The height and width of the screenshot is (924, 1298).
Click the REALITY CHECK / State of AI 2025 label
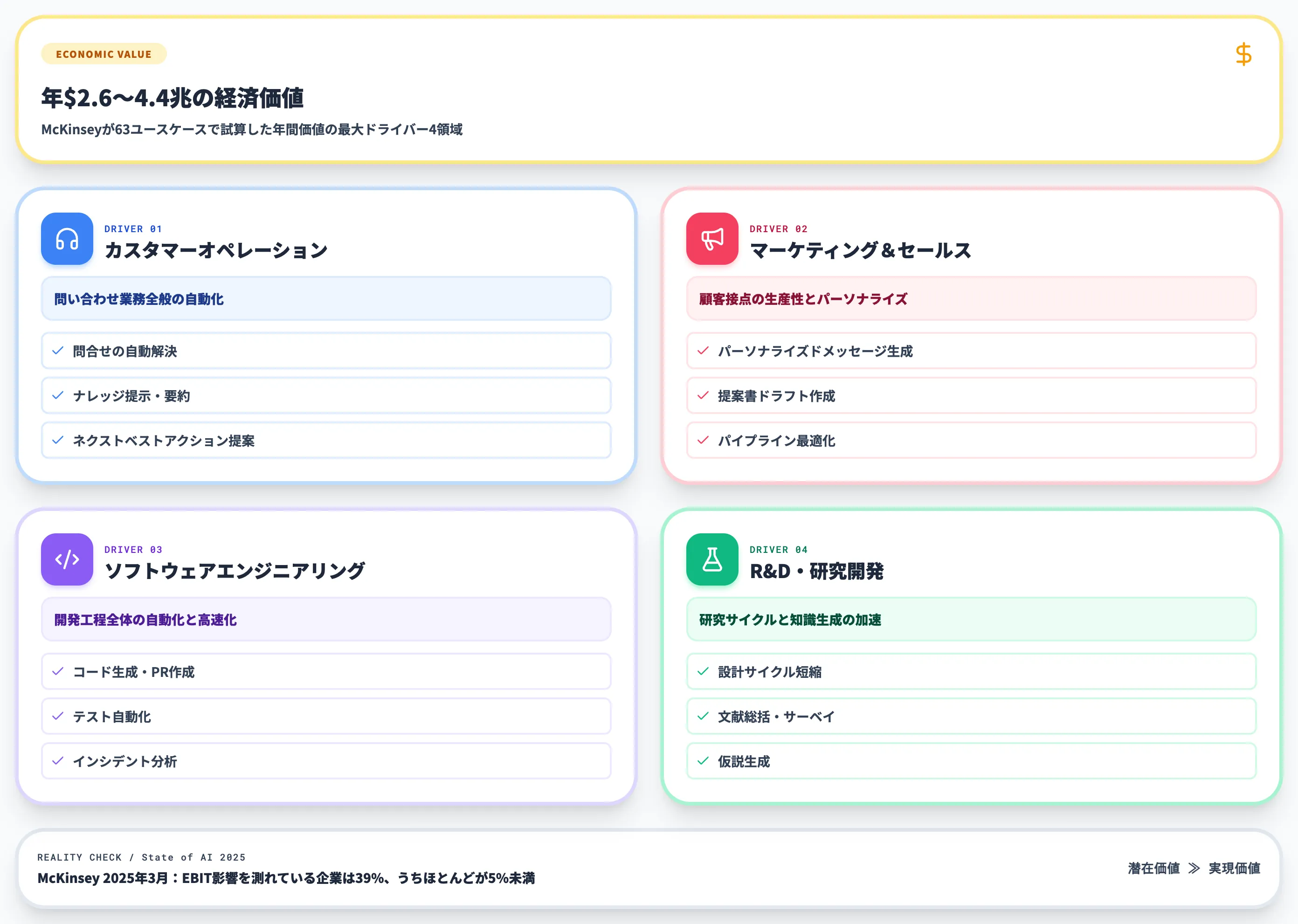(142, 857)
